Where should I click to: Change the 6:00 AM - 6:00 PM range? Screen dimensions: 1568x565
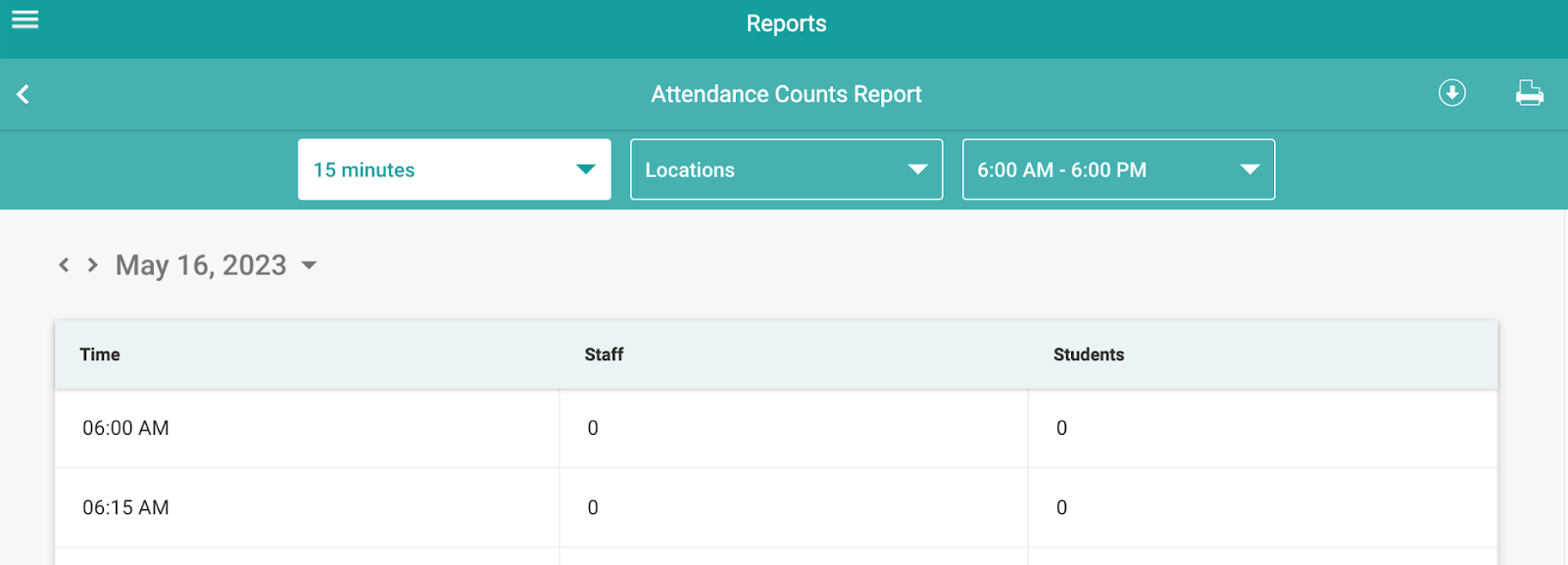coord(1118,169)
